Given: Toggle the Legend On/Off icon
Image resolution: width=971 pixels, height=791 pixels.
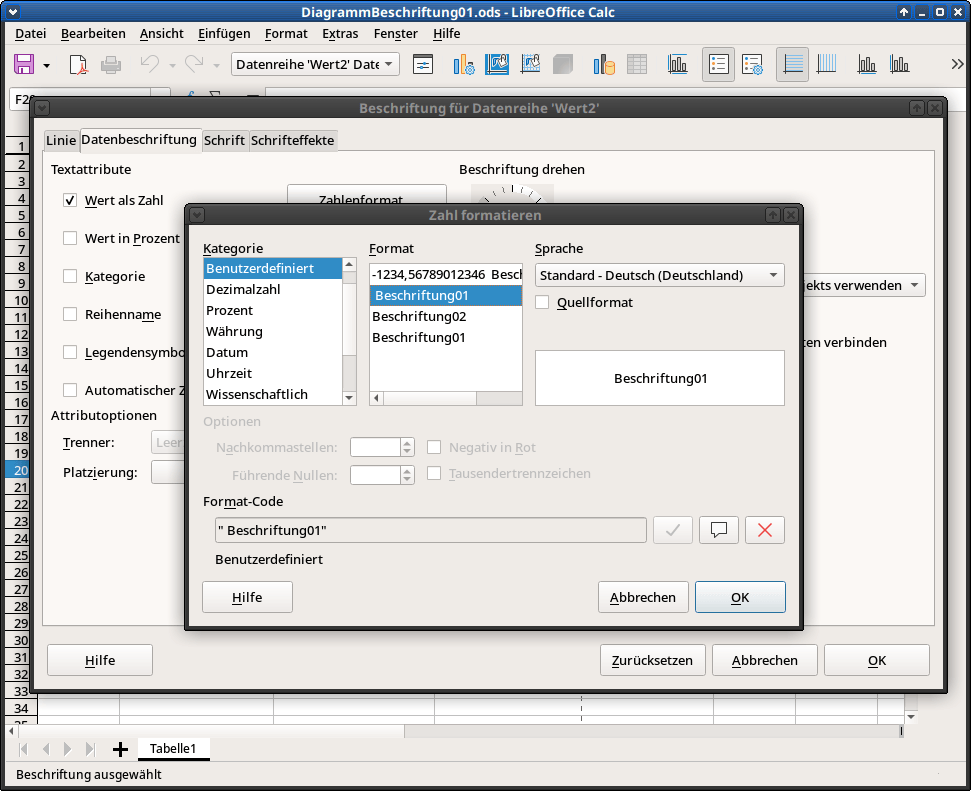Looking at the screenshot, I should pyautogui.click(x=718, y=64).
